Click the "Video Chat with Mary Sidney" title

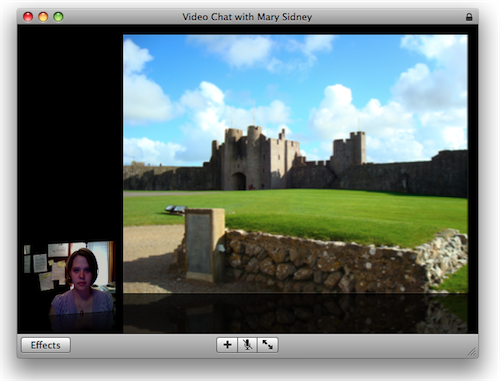[x=247, y=17]
